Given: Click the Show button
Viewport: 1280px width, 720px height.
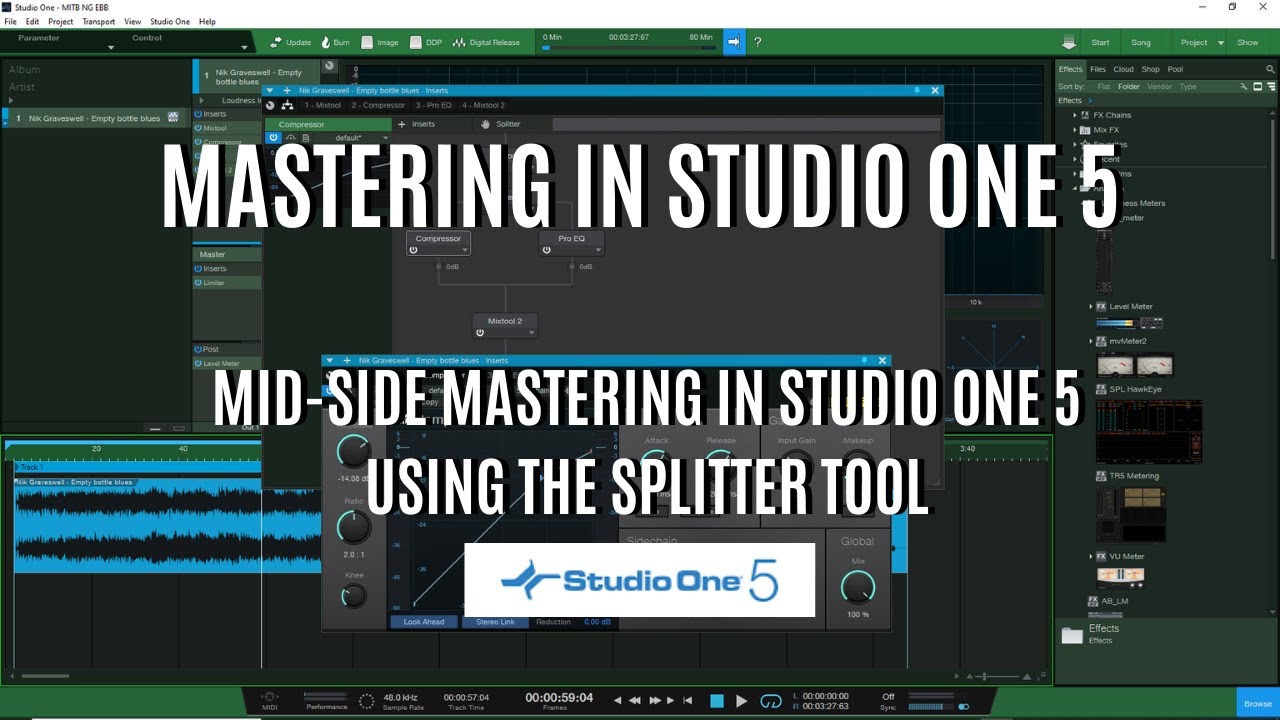Looking at the screenshot, I should tap(1248, 43).
